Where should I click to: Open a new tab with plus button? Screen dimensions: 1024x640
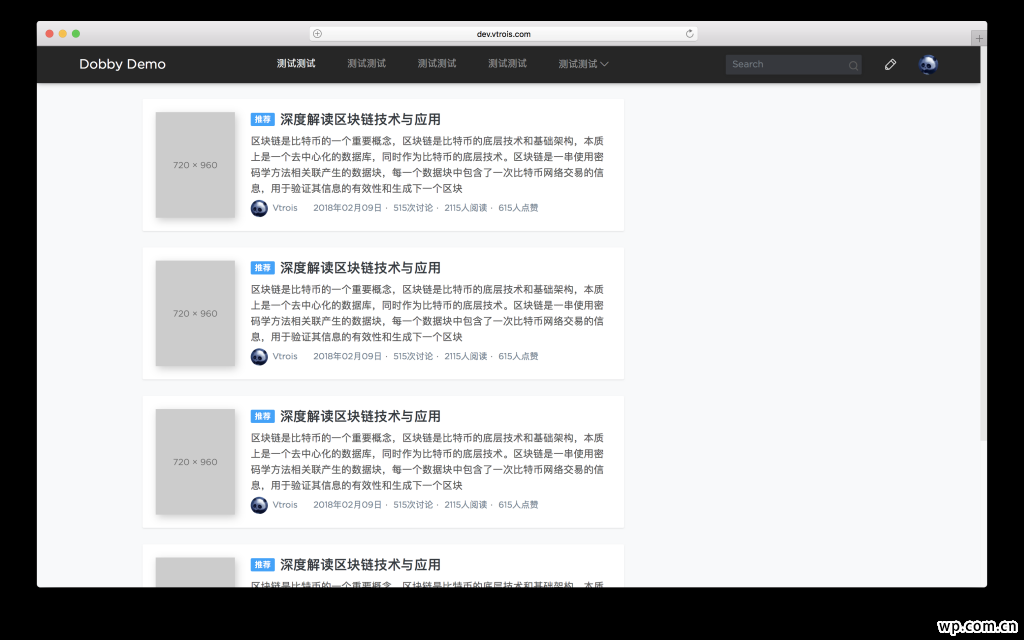pyautogui.click(x=978, y=39)
